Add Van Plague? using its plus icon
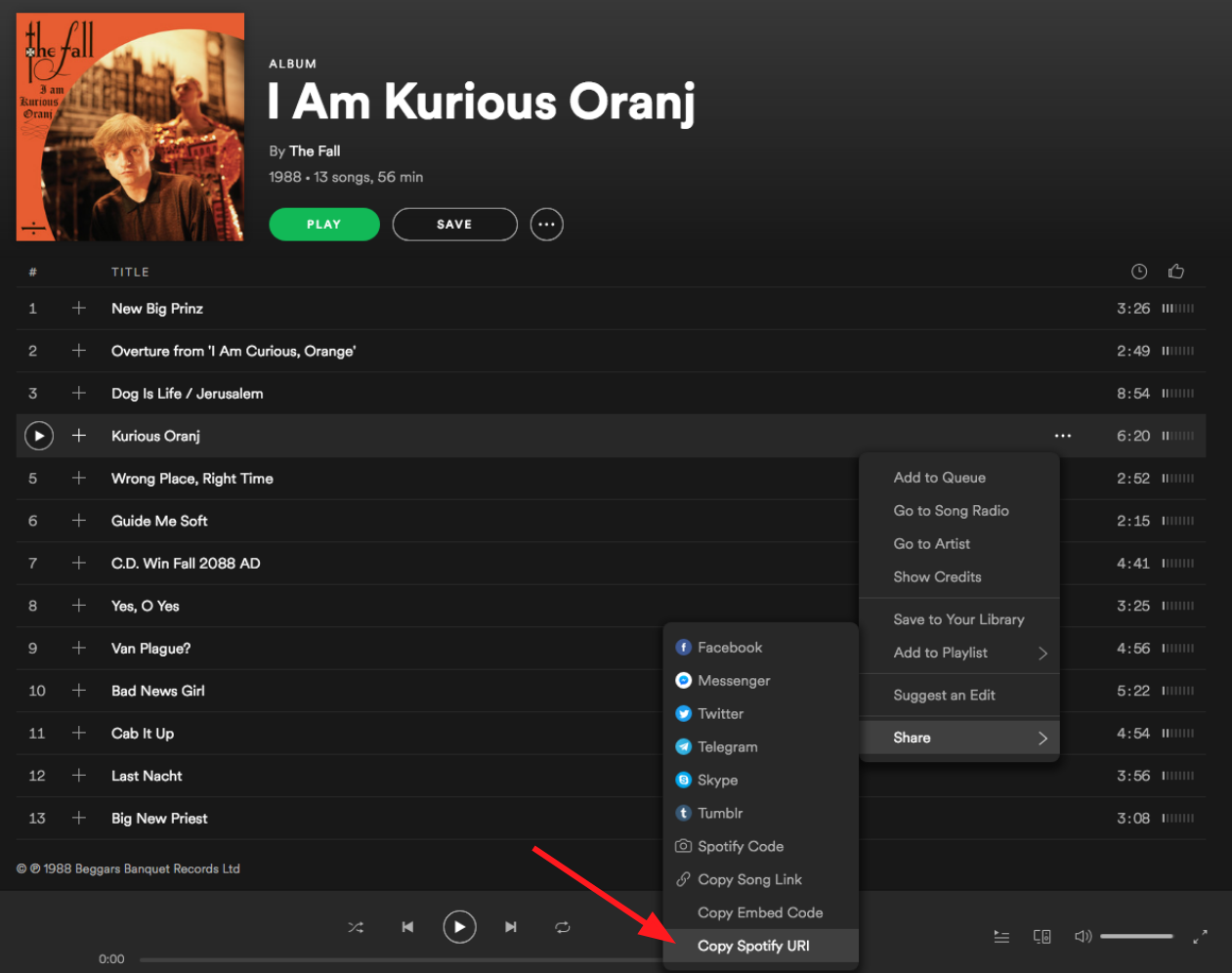The height and width of the screenshot is (973, 1232). pos(79,649)
